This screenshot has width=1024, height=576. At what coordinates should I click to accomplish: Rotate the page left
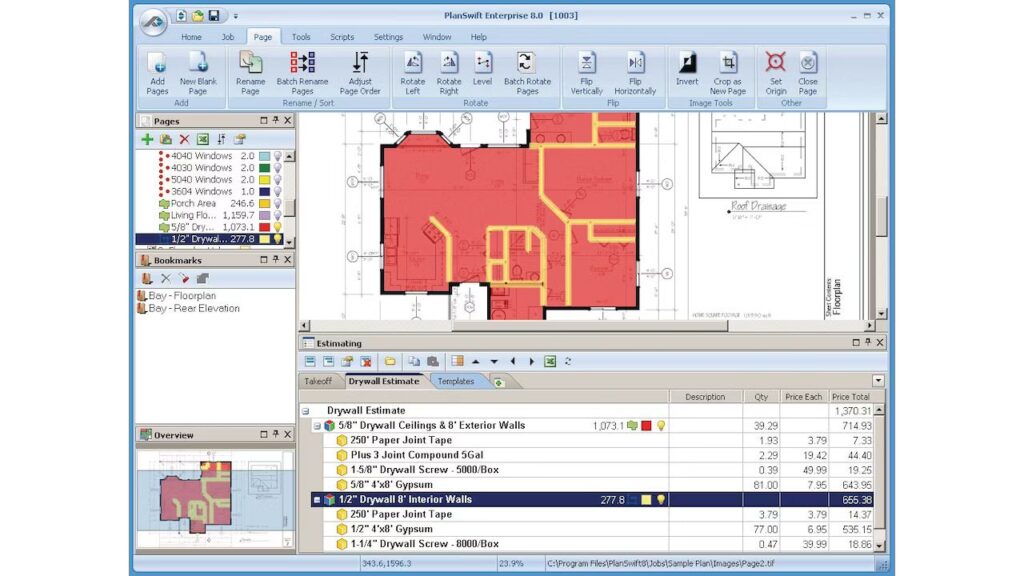tap(413, 72)
